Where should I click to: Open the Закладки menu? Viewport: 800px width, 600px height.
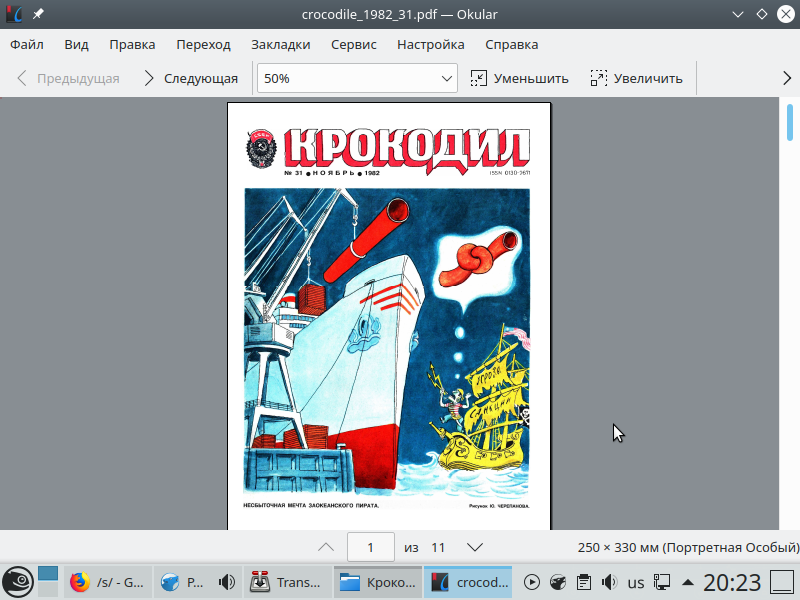281,44
